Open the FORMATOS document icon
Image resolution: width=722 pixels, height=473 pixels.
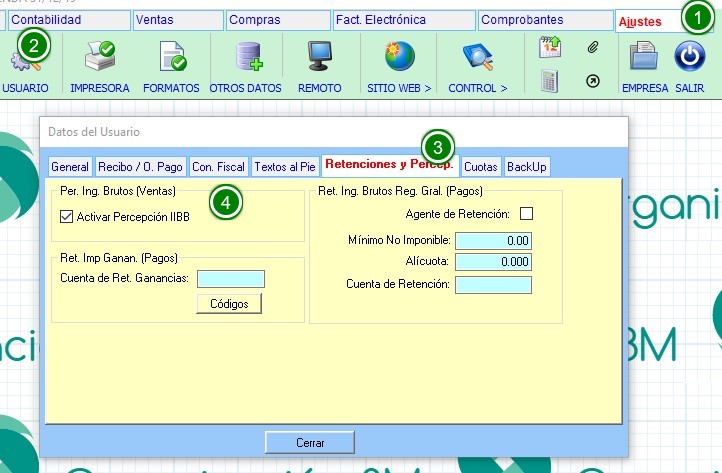(x=172, y=56)
